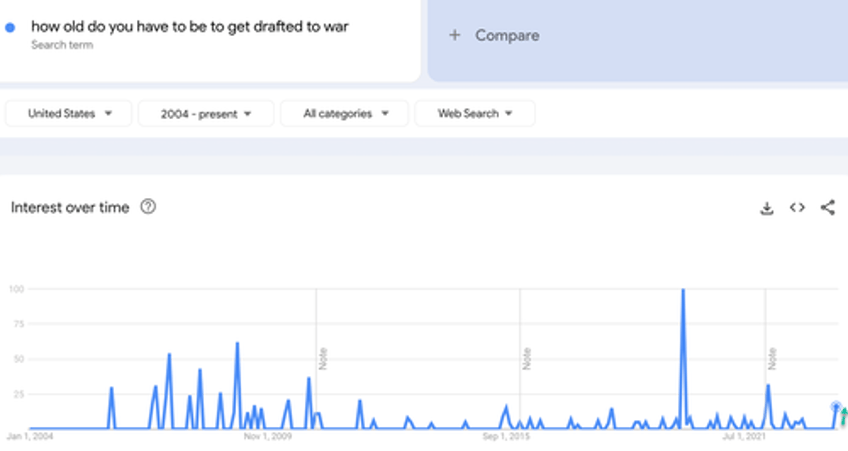Open the United States region dropdown

click(x=68, y=114)
